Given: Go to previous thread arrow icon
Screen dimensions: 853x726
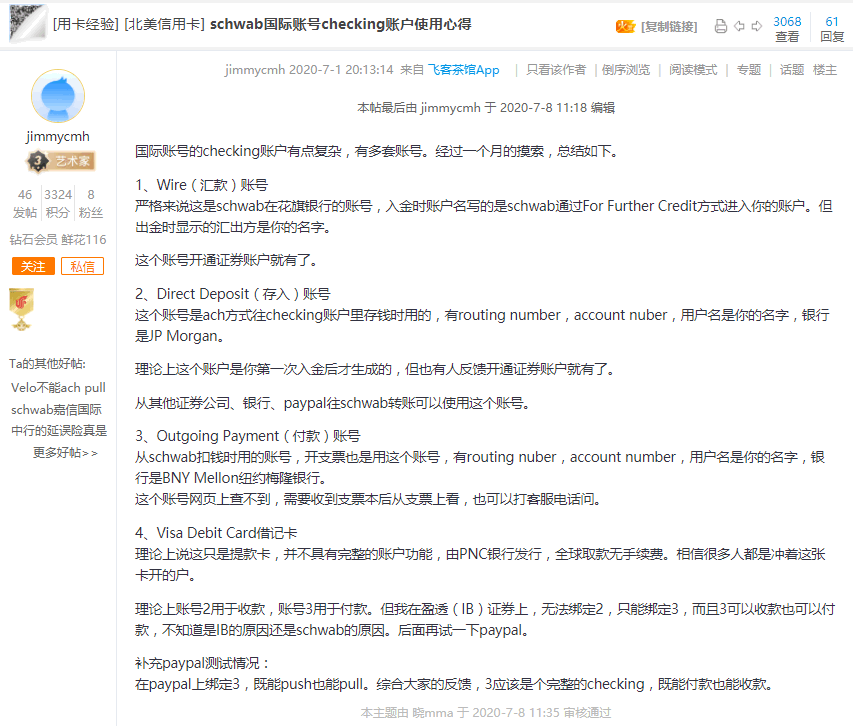Looking at the screenshot, I should (739, 26).
